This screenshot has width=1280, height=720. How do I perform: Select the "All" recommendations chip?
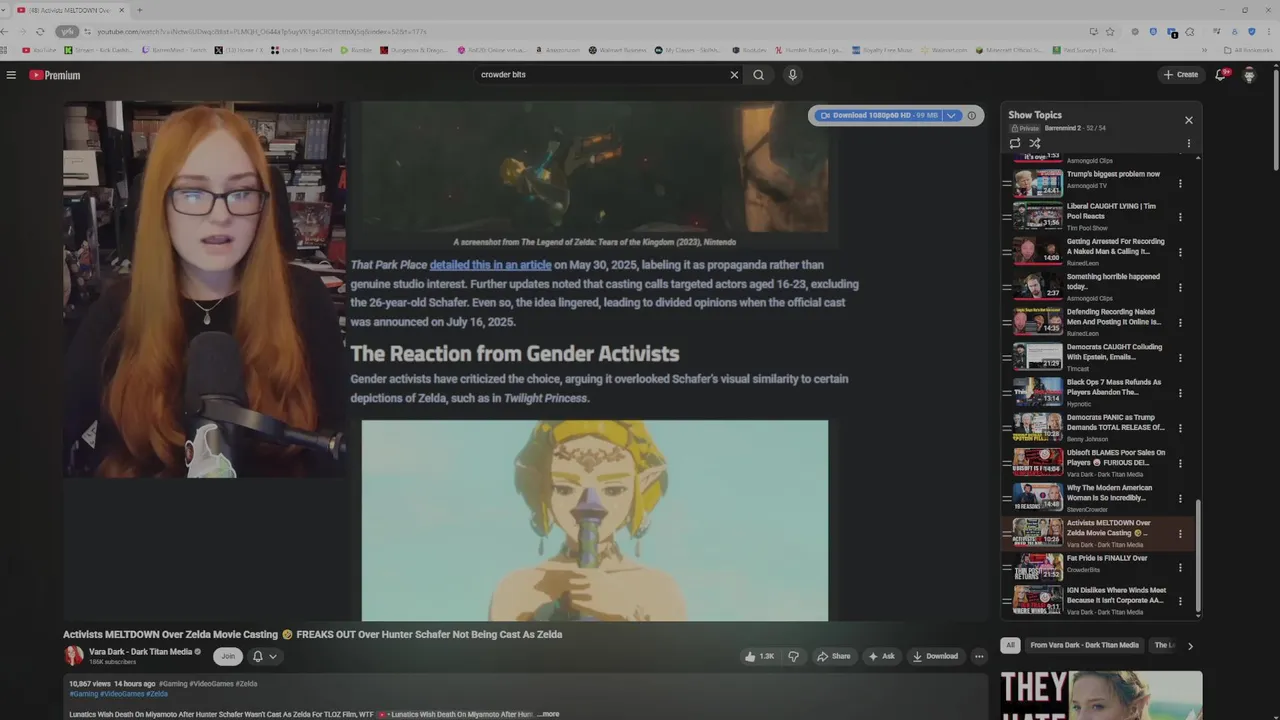[1010, 645]
